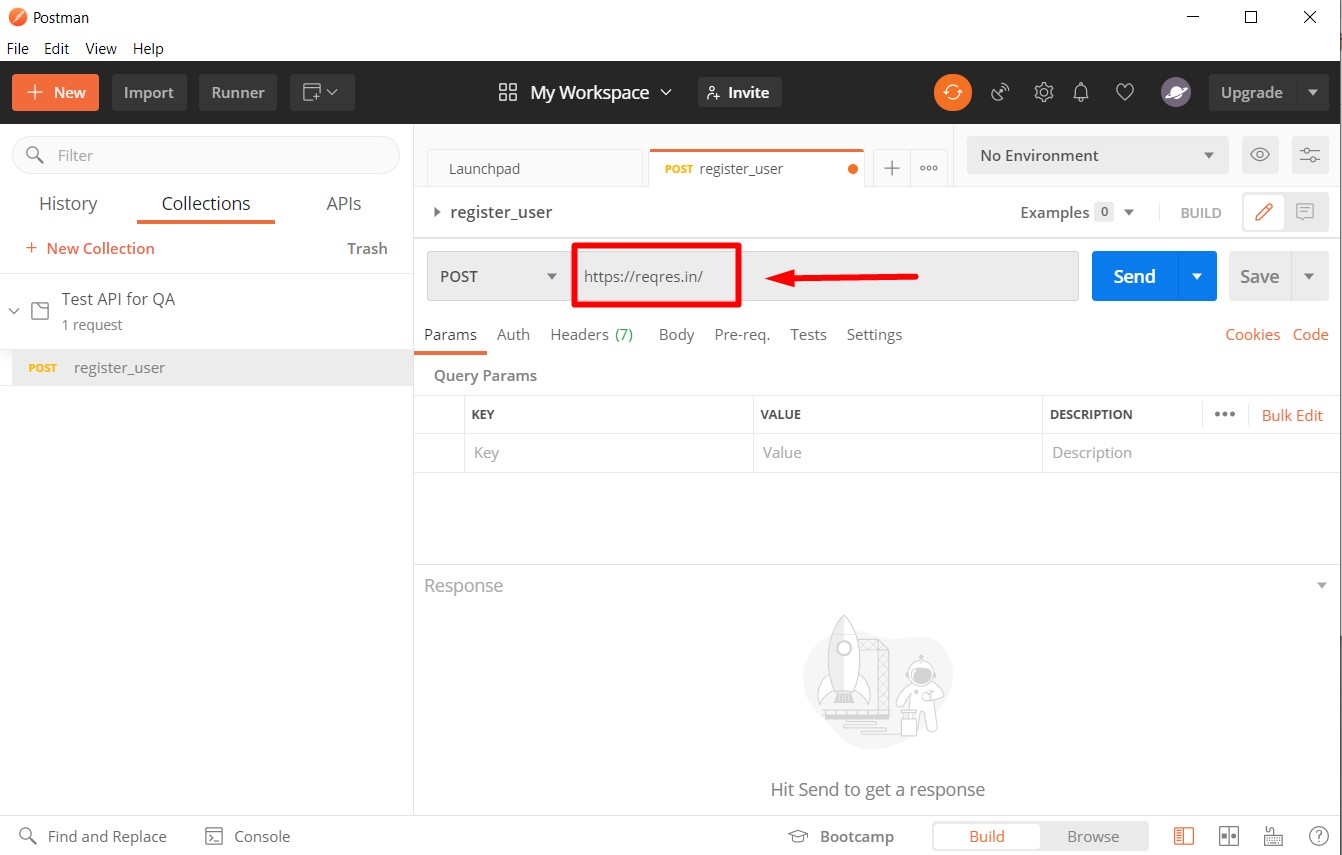
Task: Open the History tab in sidebar
Action: [x=68, y=203]
